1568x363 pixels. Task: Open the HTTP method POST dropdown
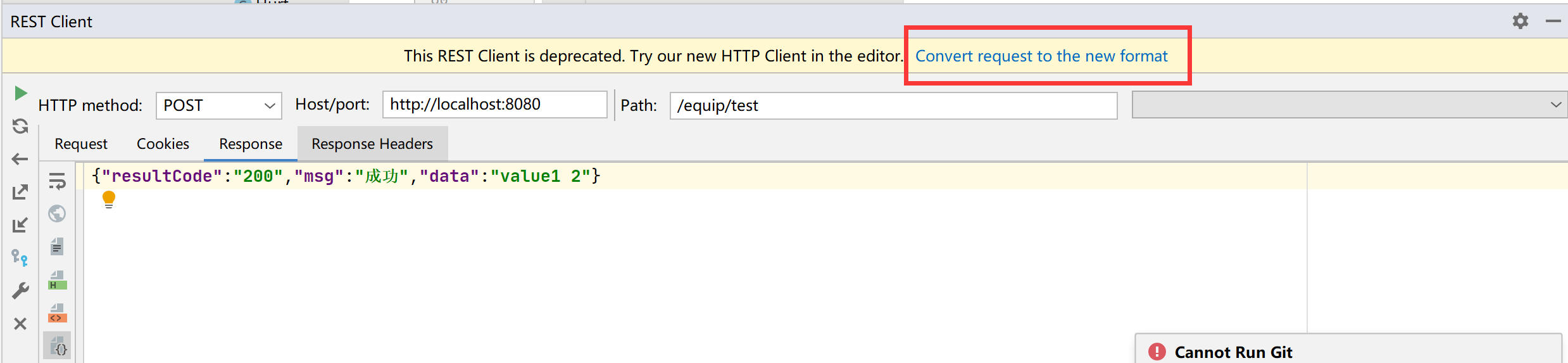(x=219, y=105)
